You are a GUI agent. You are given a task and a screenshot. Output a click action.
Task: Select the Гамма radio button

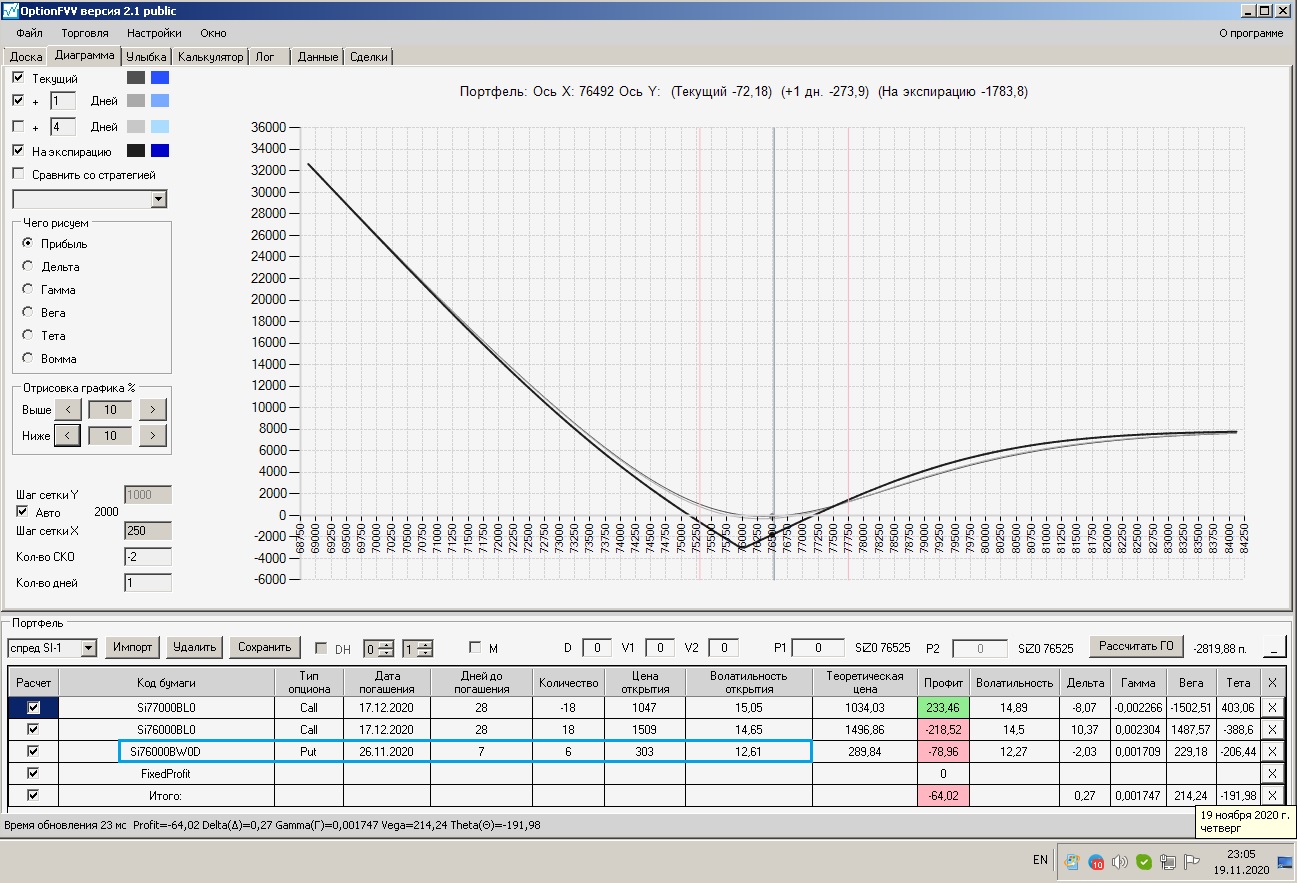point(28,290)
